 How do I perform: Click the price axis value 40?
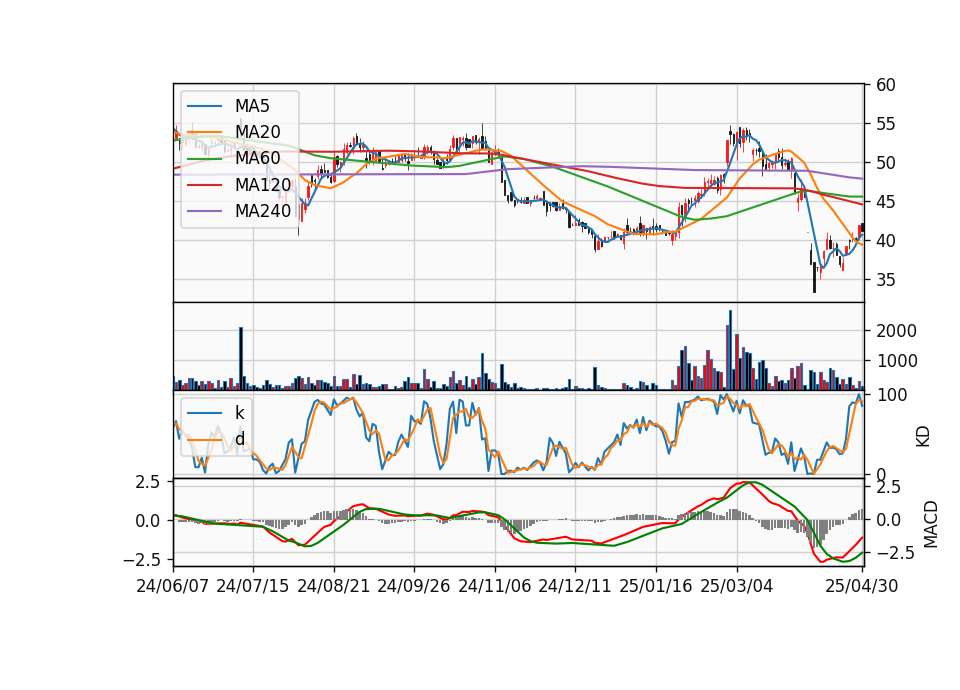[885, 241]
